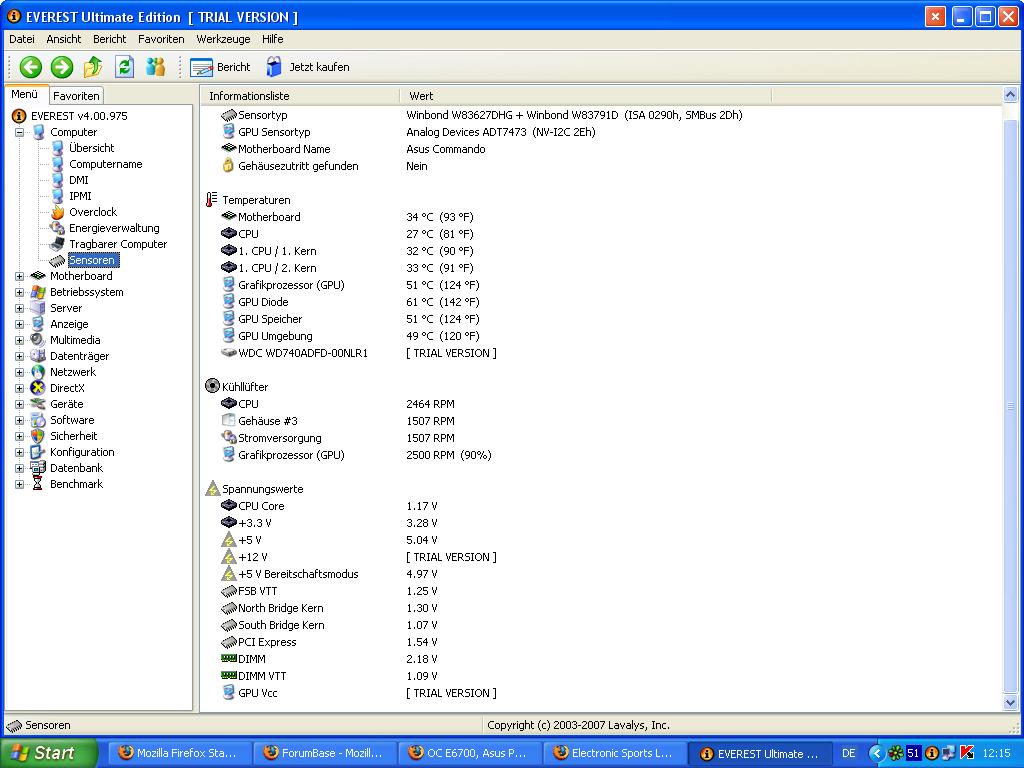The image size is (1024, 768).
Task: Click the EVEREST v4.00.975 root icon
Action: click(x=19, y=116)
